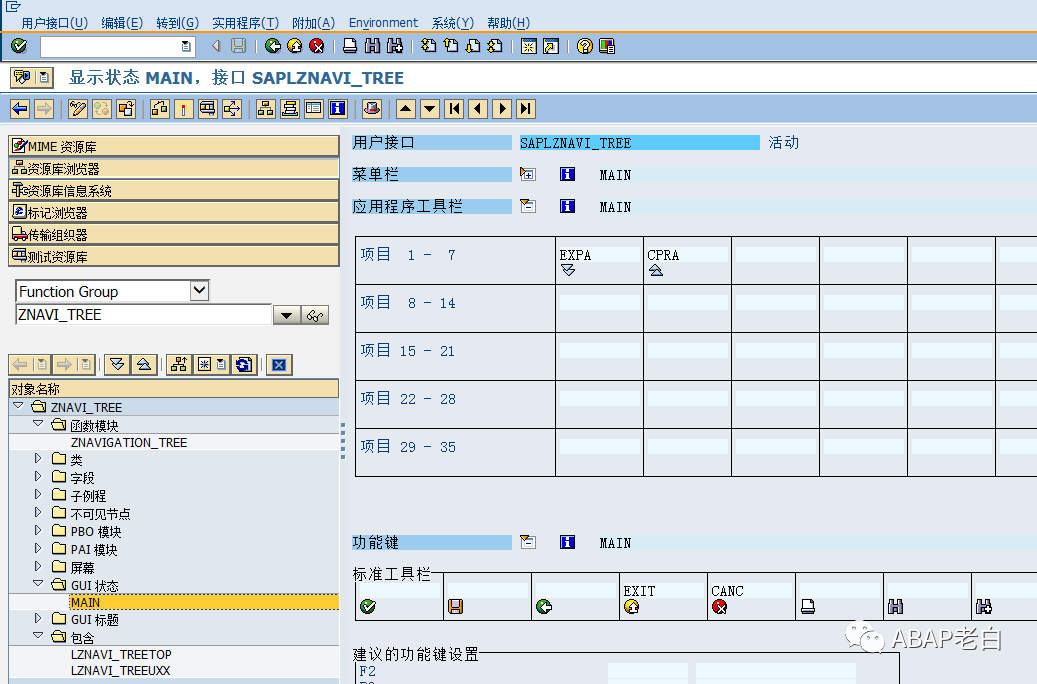The width and height of the screenshot is (1037, 684).
Task: Click the Expand subtree icon in navigation toolbar
Action: (x=117, y=364)
